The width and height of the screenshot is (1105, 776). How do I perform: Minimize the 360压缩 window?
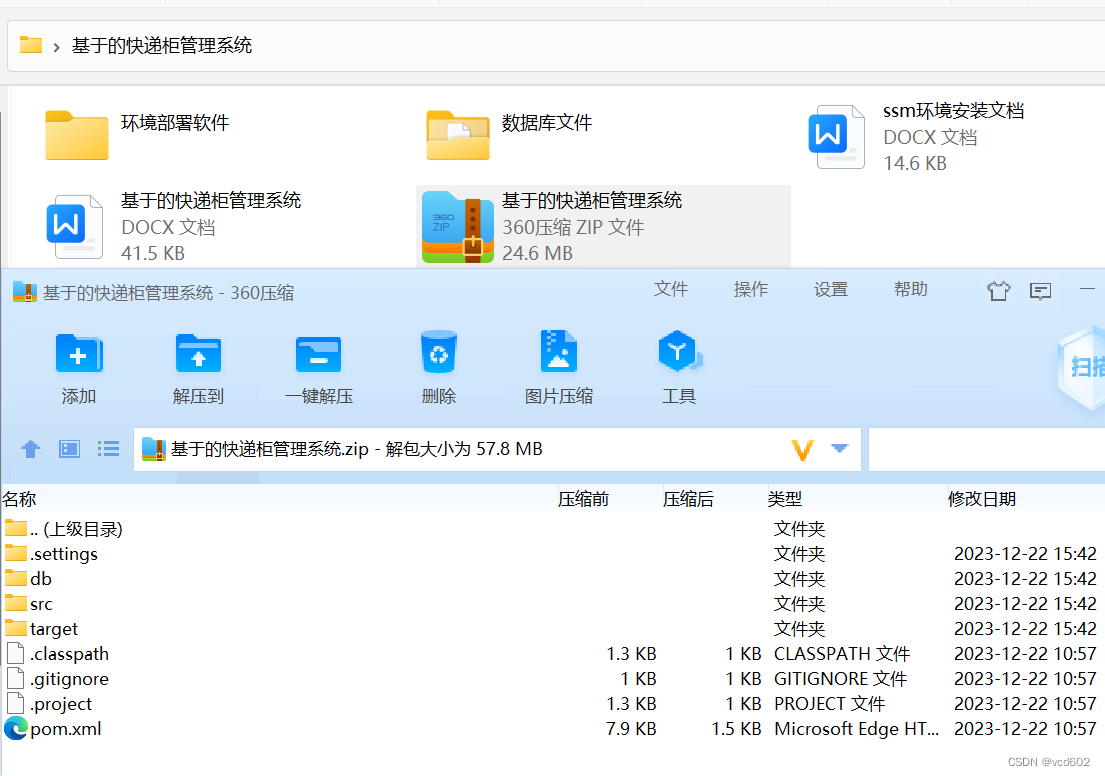(1087, 289)
